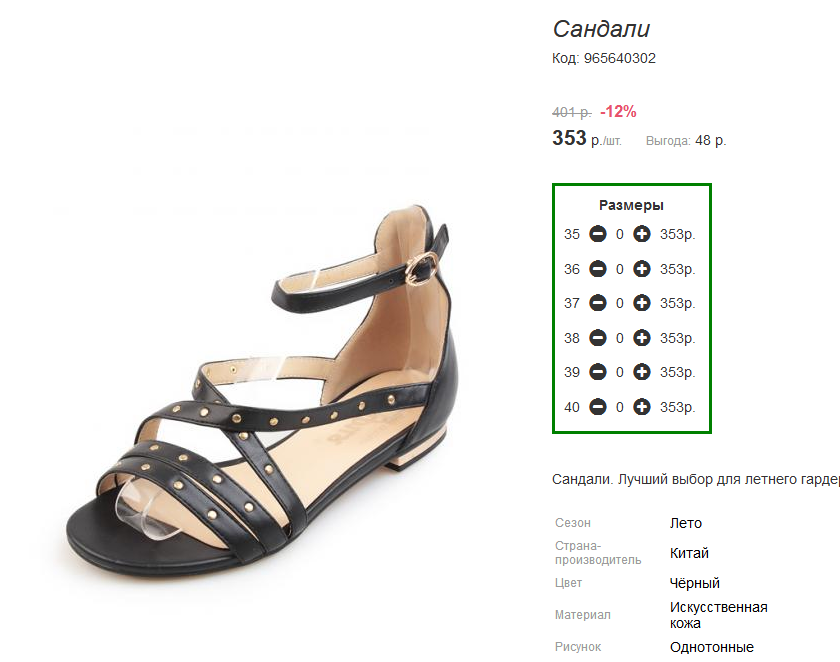This screenshot has width=840, height=662.
Task: Decrease size 38 quantity
Action: [598, 338]
